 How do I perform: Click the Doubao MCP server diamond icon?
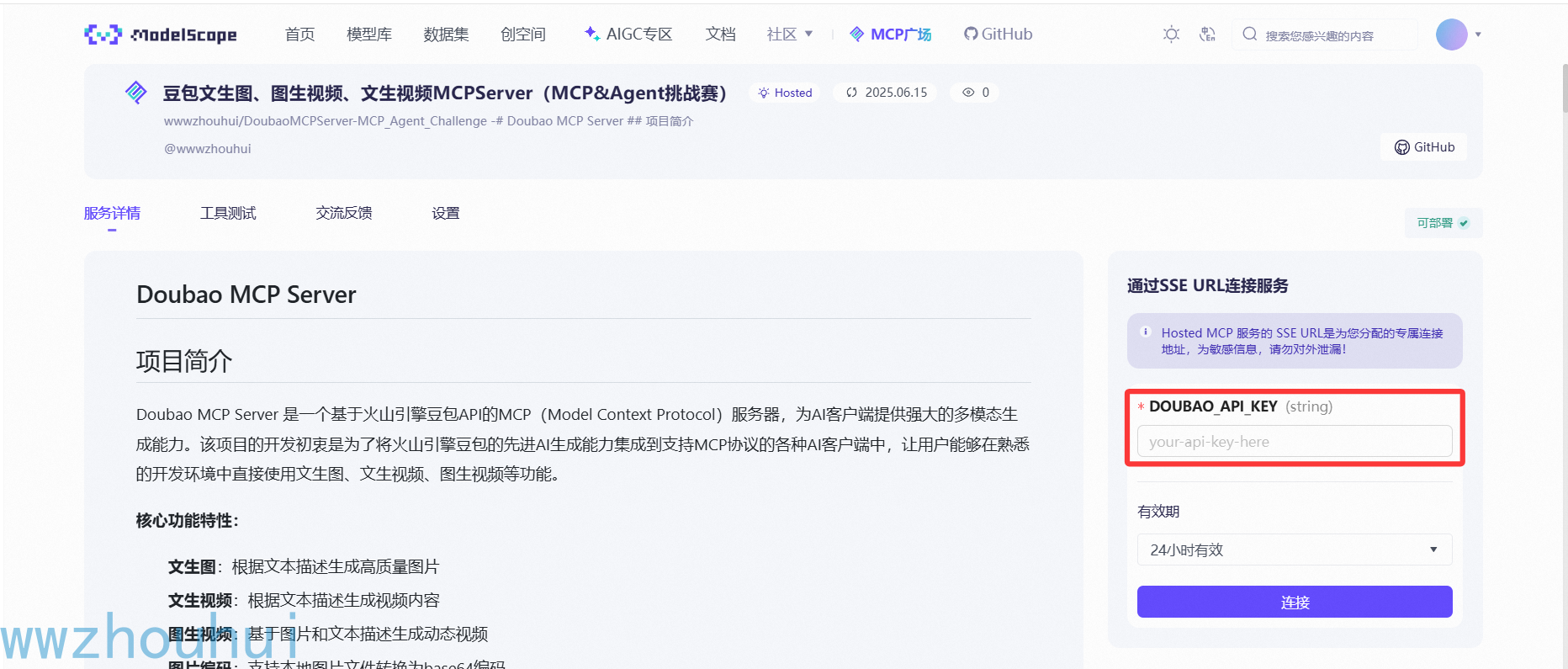tap(136, 93)
